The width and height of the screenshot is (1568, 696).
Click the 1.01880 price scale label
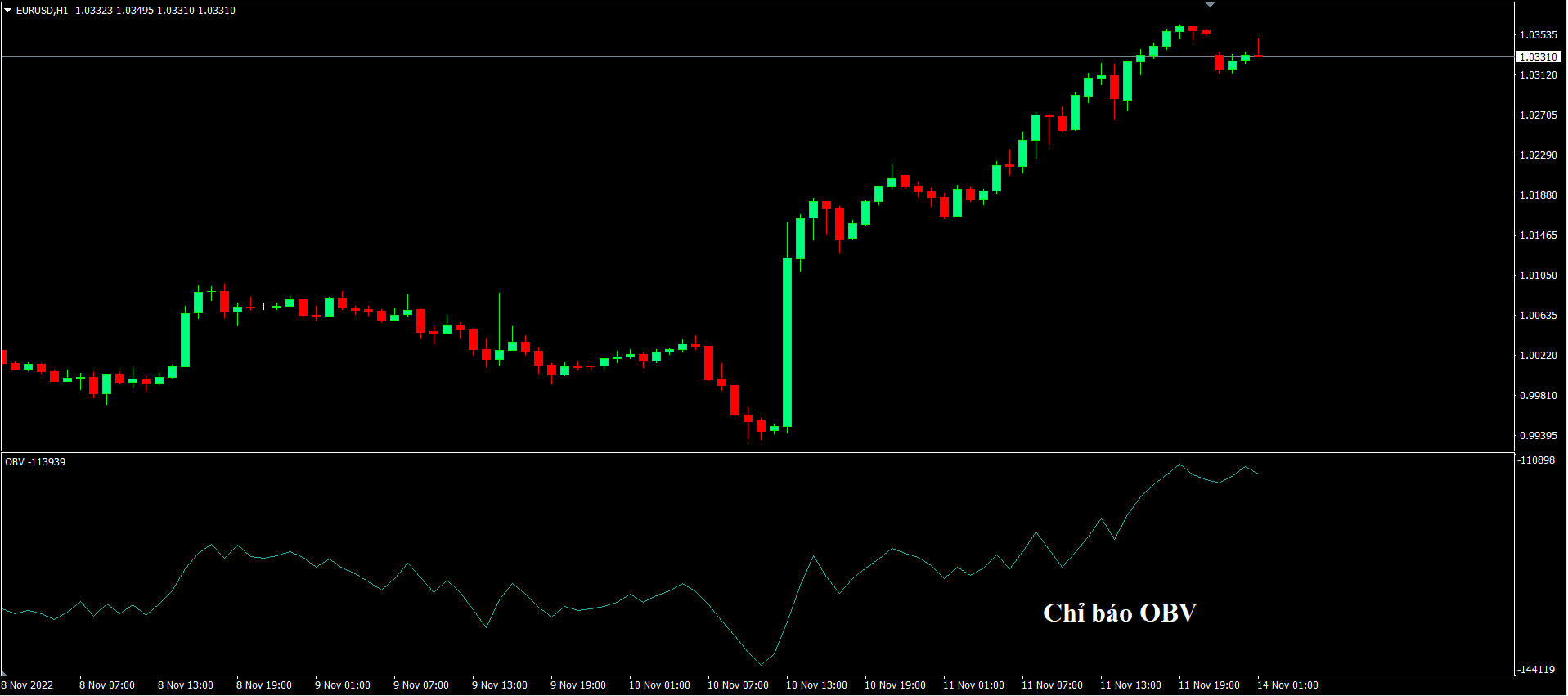1539,195
